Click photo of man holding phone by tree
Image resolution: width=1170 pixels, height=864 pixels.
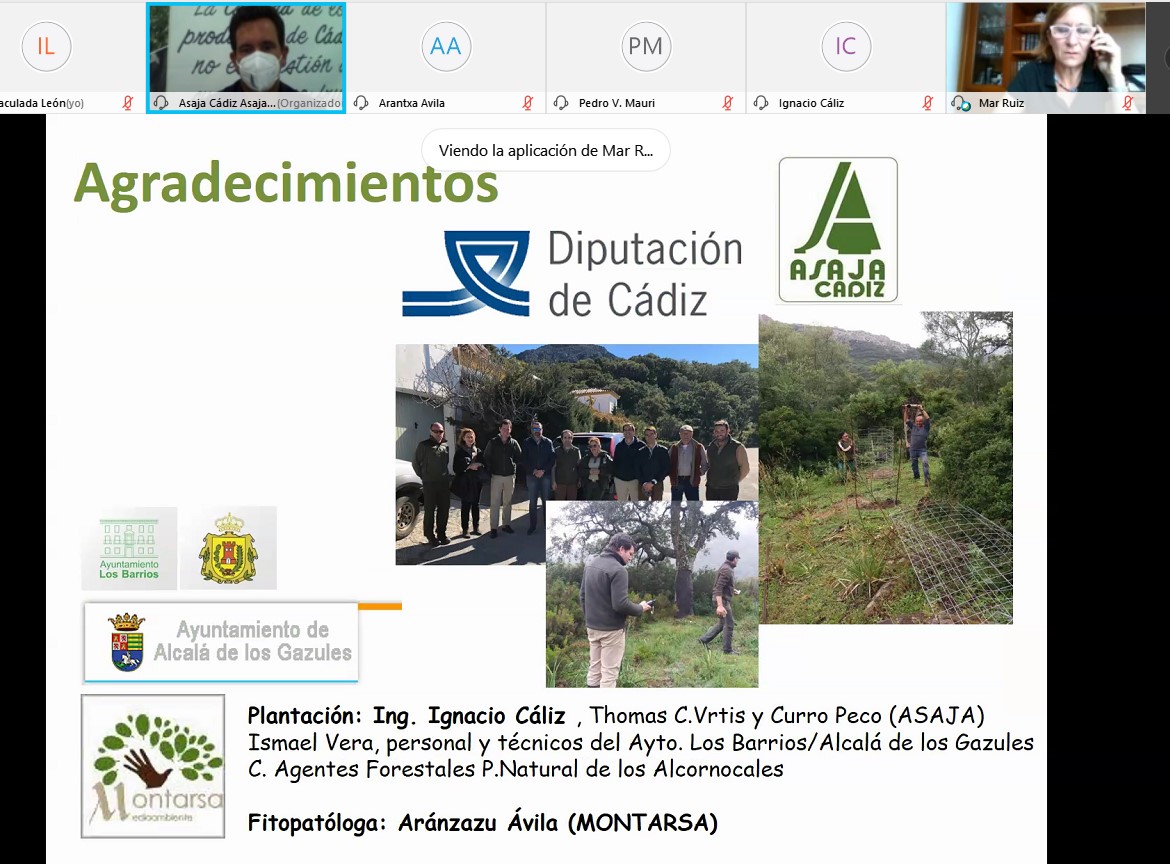(x=652, y=594)
